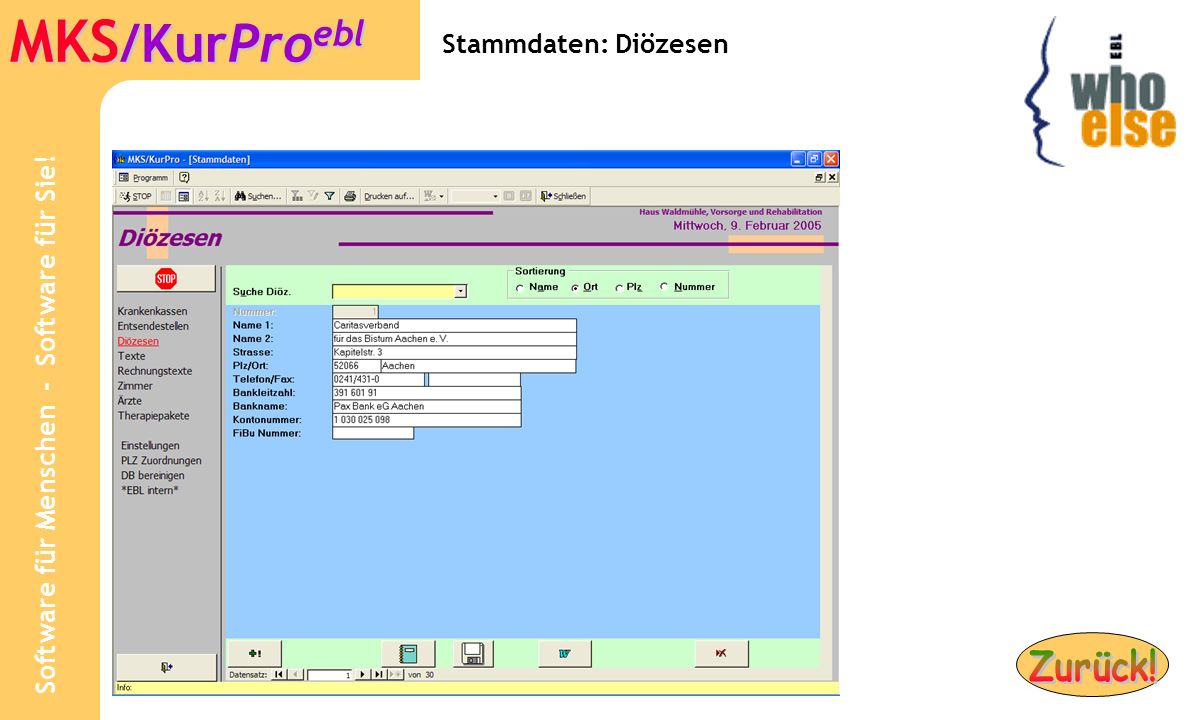Open Rechnungstexte in the sidebar
Screen dimensions: 1200x720
(x=155, y=371)
